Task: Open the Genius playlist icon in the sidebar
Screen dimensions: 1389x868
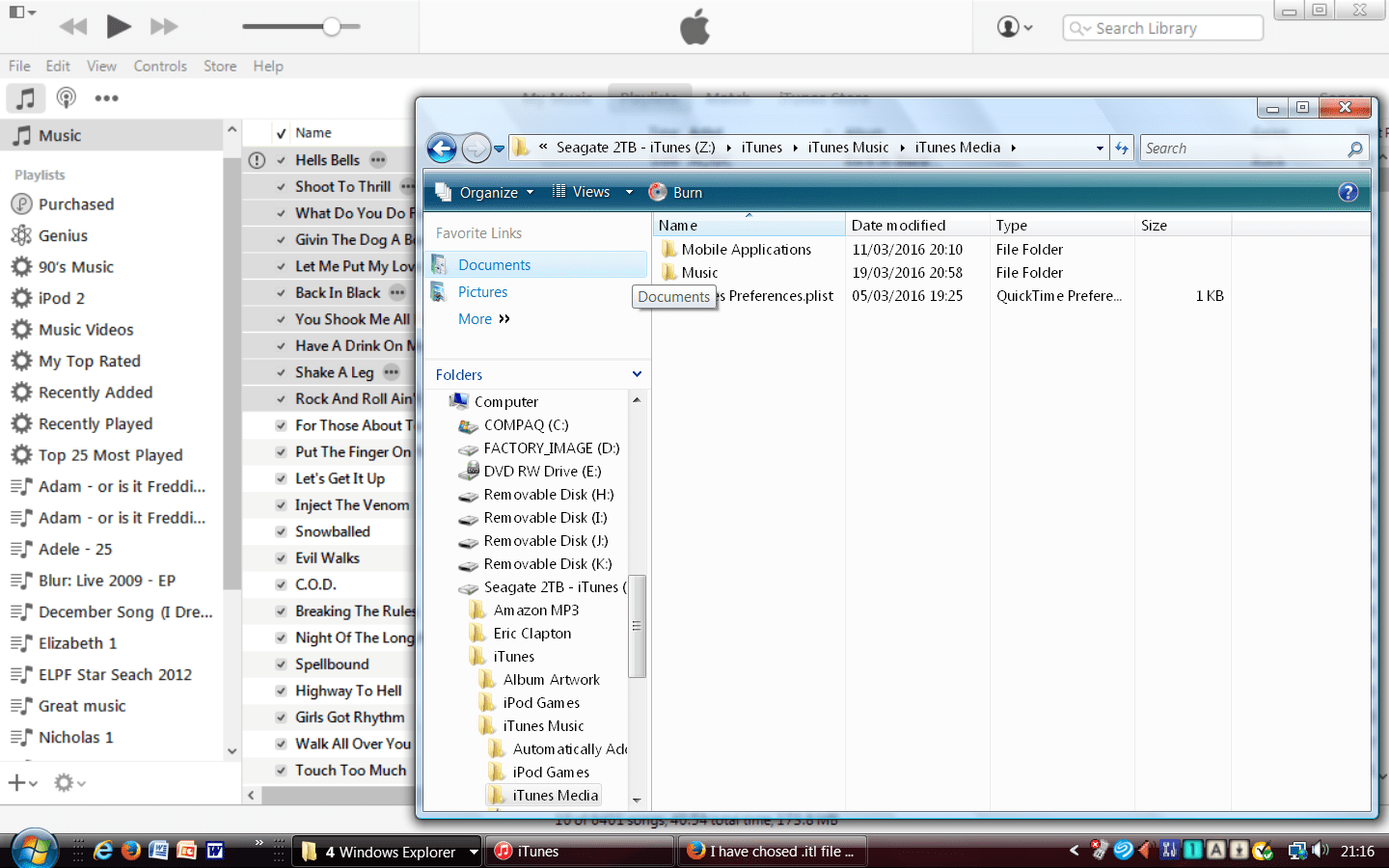Action: coord(21,235)
